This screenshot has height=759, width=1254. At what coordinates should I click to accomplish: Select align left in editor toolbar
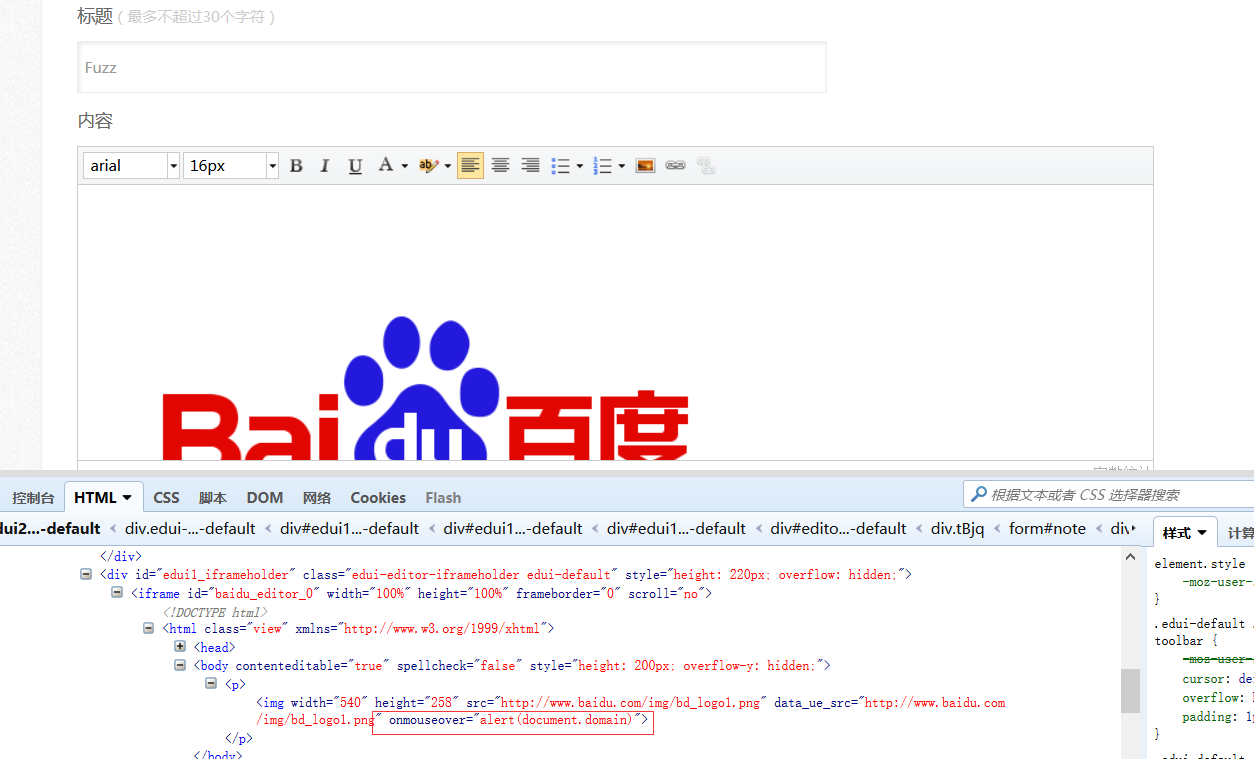click(x=470, y=166)
